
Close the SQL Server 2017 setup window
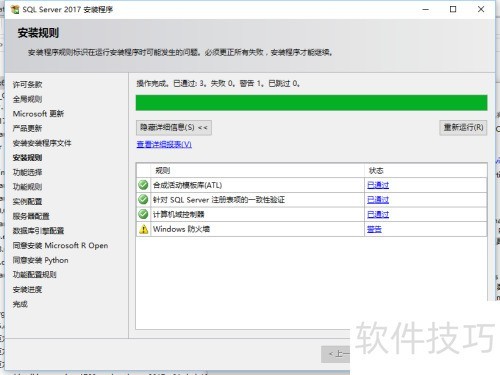tap(481, 9)
